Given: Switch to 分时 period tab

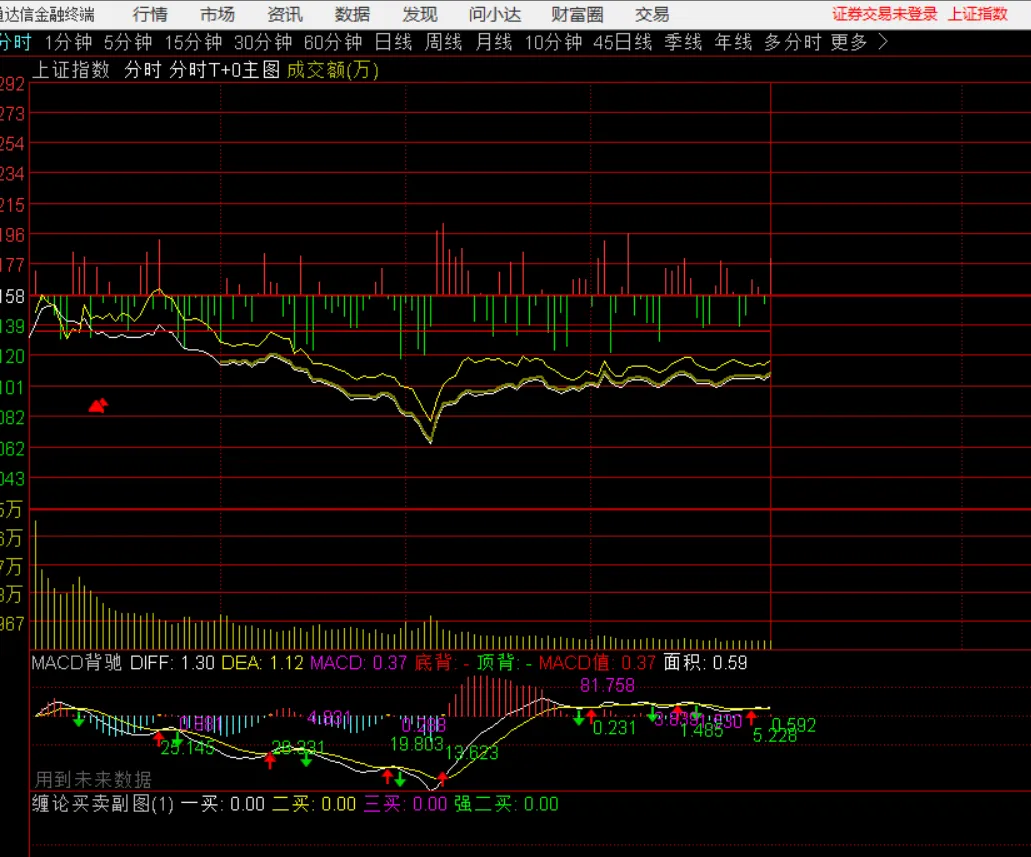Looking at the screenshot, I should click(x=14, y=43).
